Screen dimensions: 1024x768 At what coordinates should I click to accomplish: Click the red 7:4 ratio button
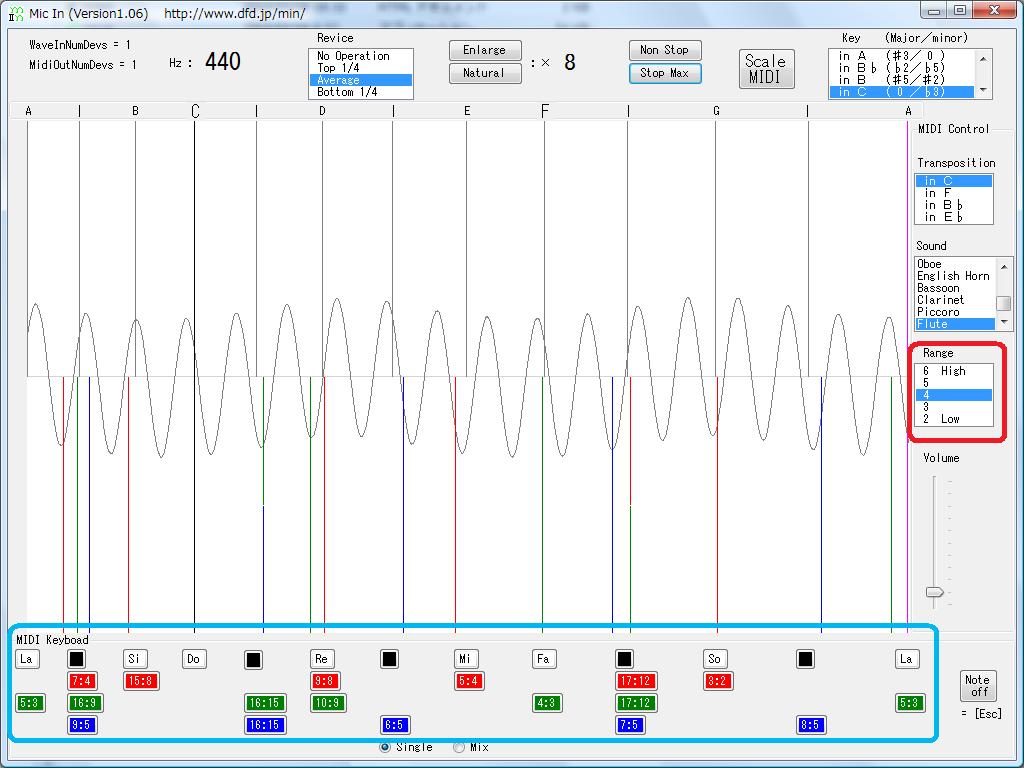(x=82, y=681)
